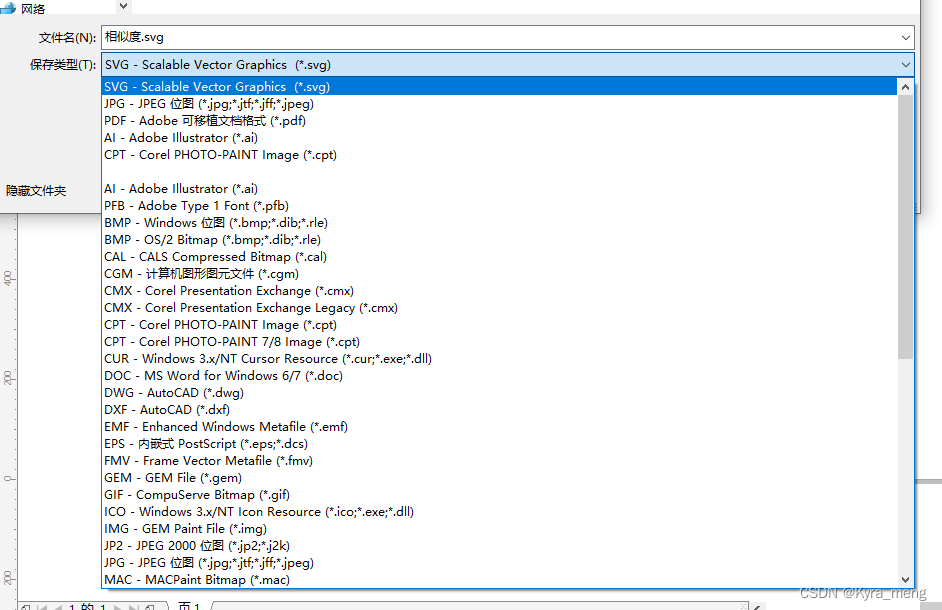942x610 pixels.
Task: Choose CMX - Corel Presentation Exchange (*.cmx)
Action: [x=500, y=291]
